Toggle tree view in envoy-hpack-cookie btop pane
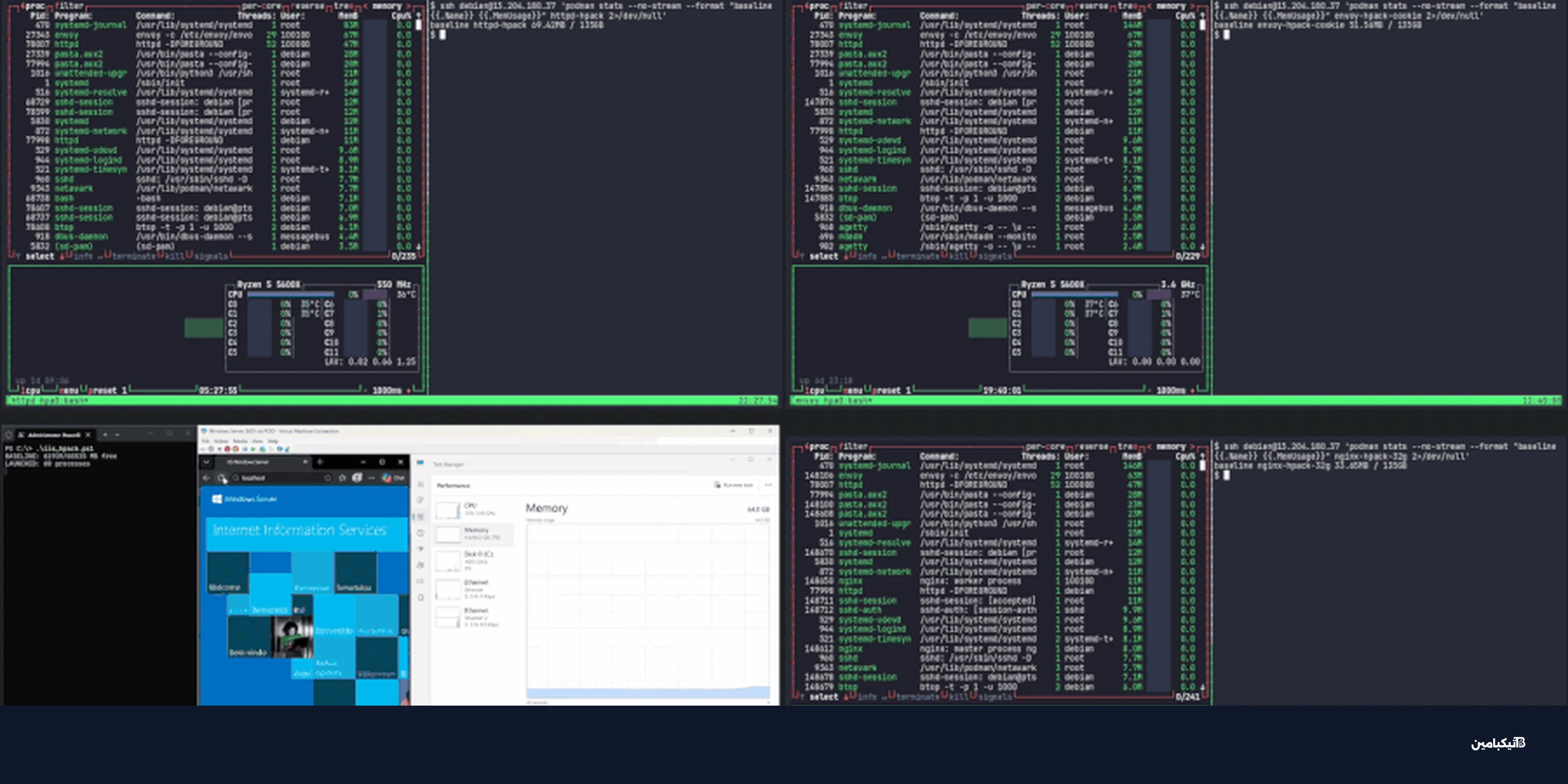 (1128, 6)
